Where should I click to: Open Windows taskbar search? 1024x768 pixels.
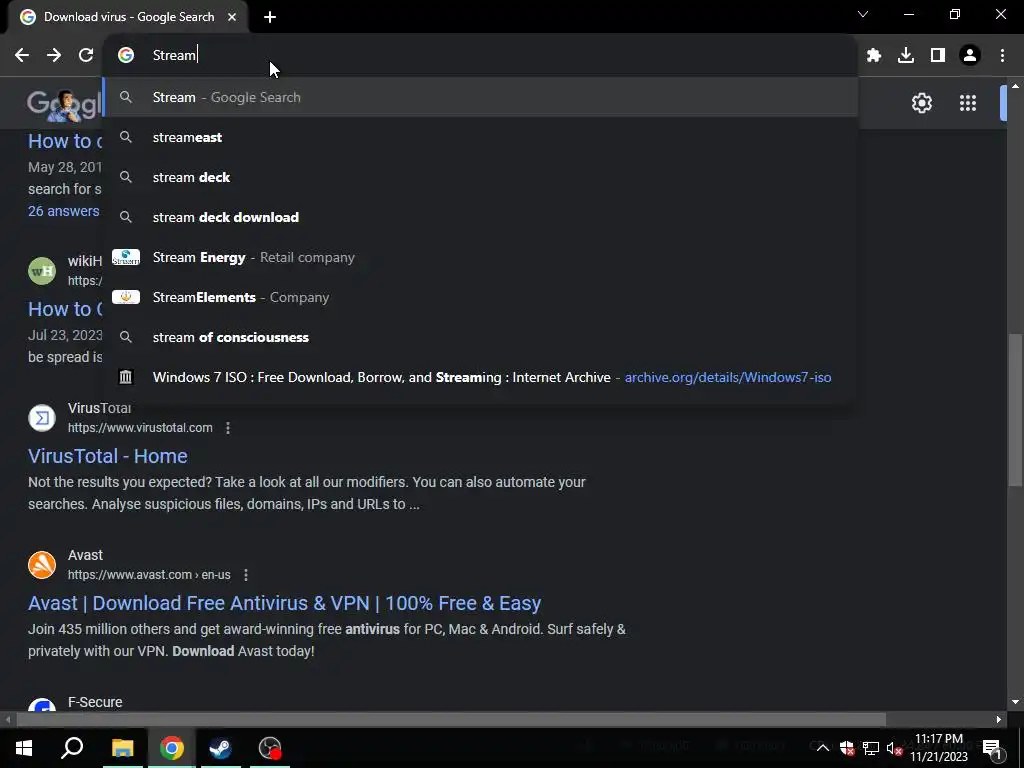tap(72, 748)
